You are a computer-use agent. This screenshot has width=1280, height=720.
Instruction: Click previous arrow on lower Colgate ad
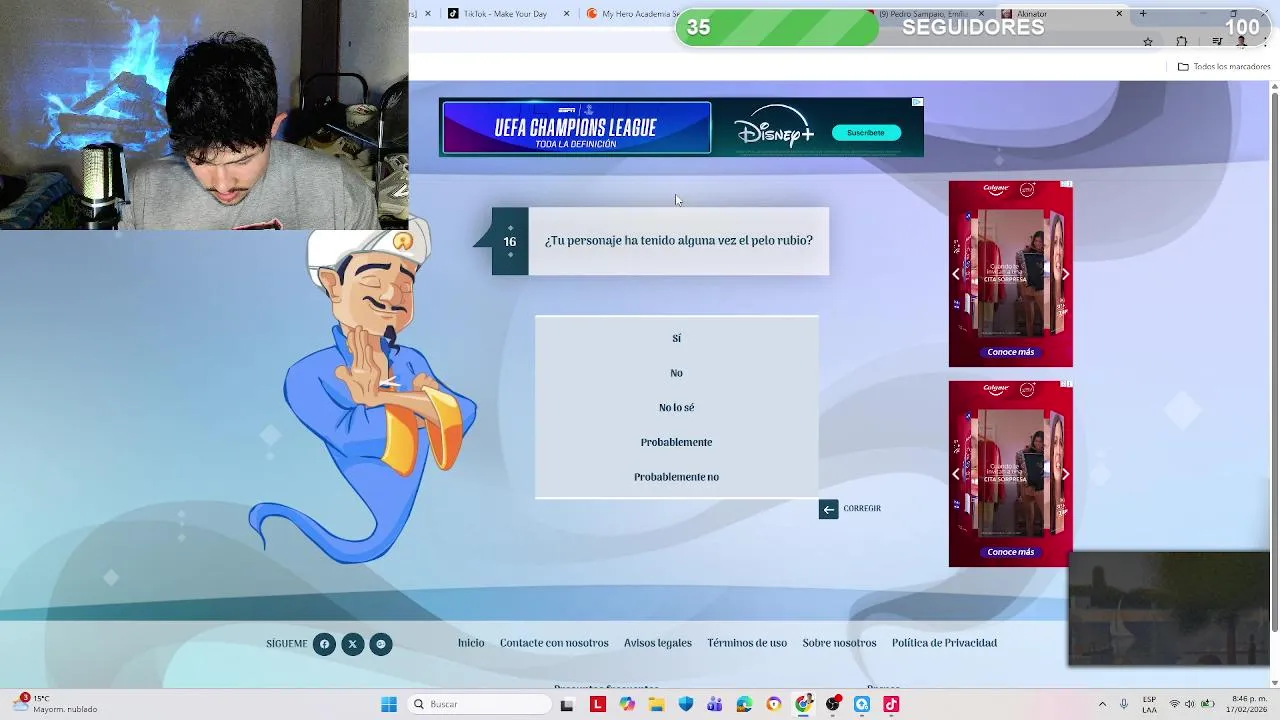(956, 473)
